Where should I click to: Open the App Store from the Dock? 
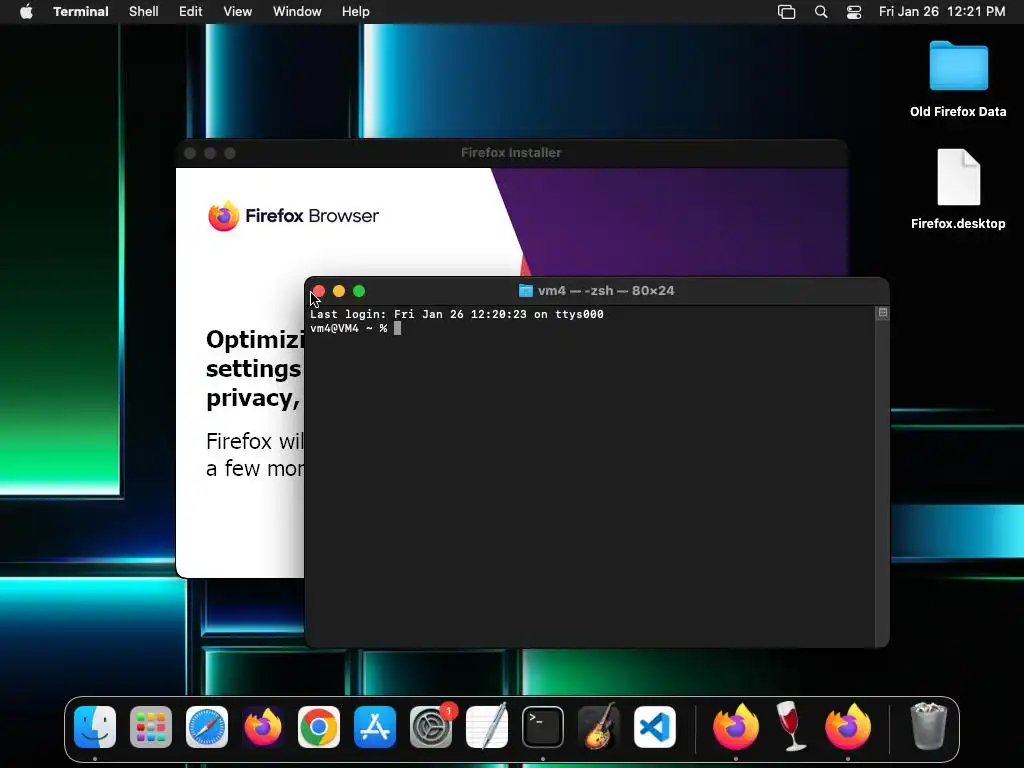pos(375,727)
